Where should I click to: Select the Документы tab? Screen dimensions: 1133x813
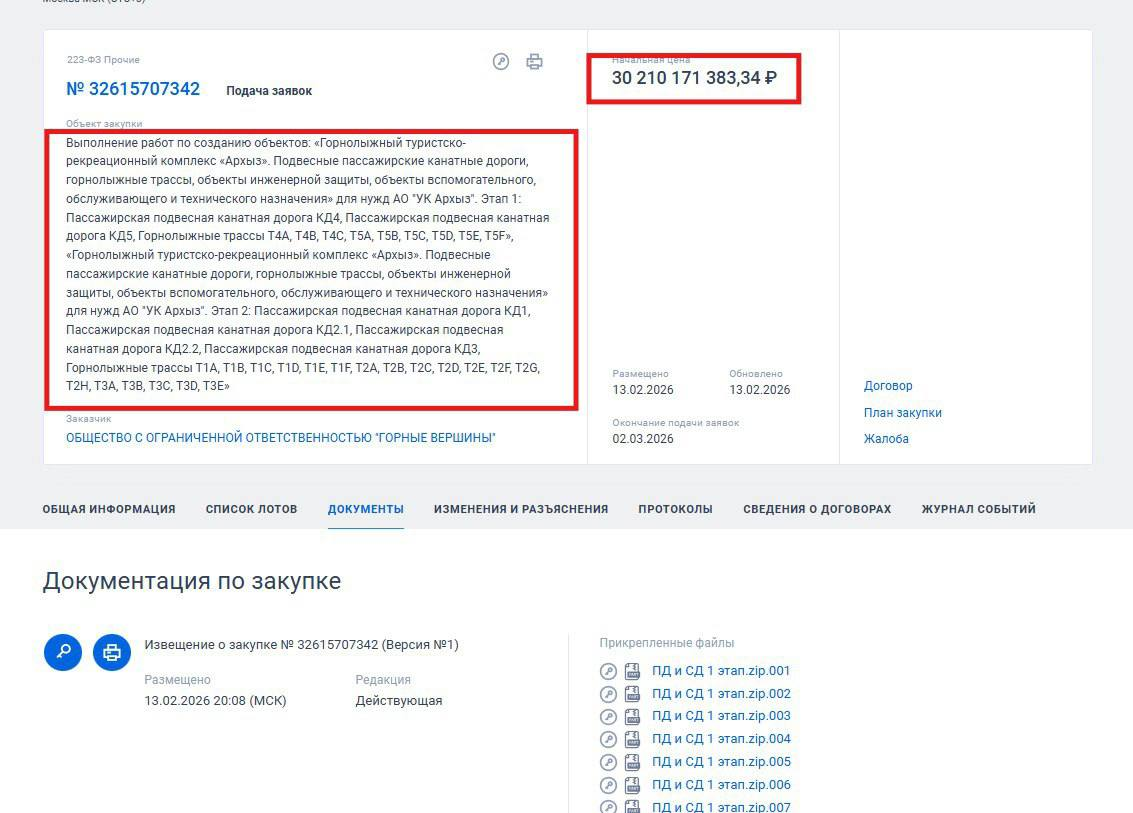[x=366, y=509]
